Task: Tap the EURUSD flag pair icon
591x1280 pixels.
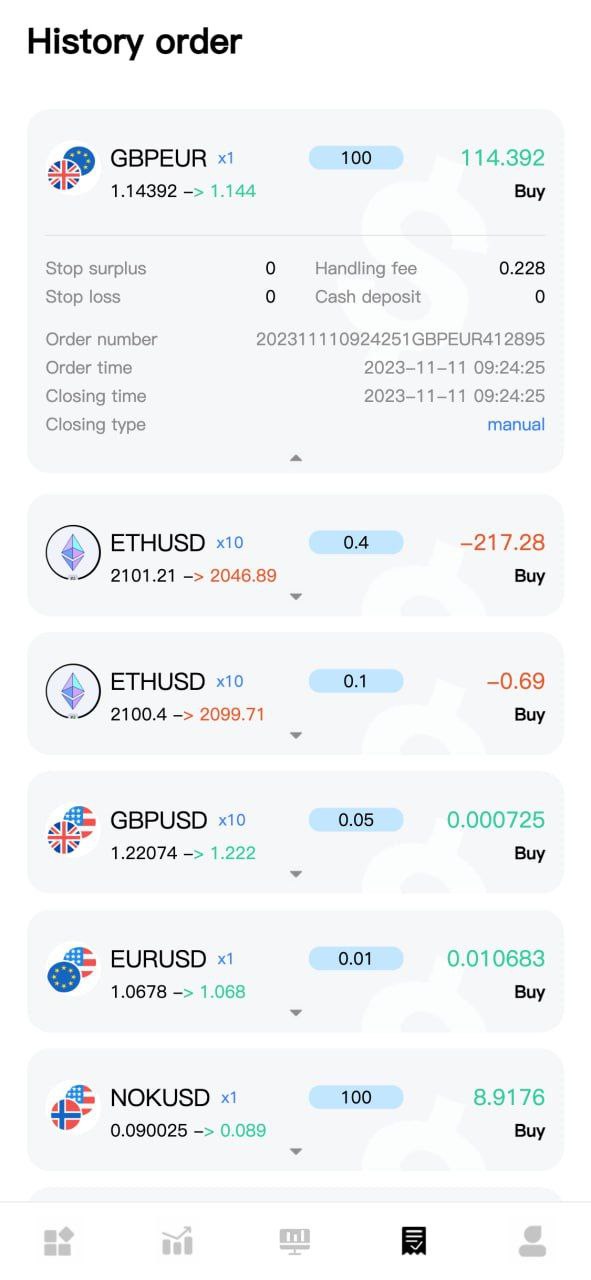Action: tap(72, 968)
